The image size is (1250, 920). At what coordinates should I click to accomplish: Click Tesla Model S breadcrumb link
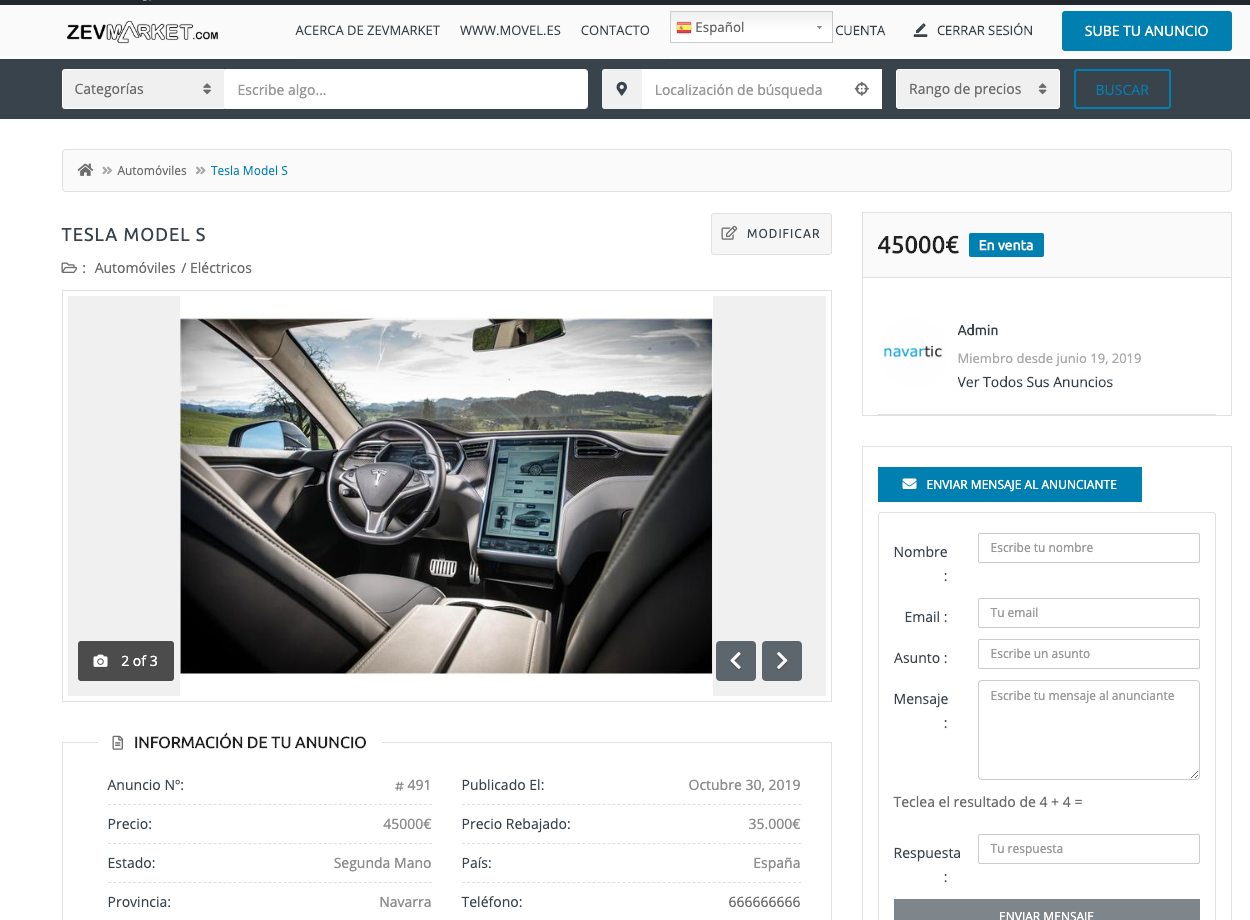pyautogui.click(x=249, y=170)
